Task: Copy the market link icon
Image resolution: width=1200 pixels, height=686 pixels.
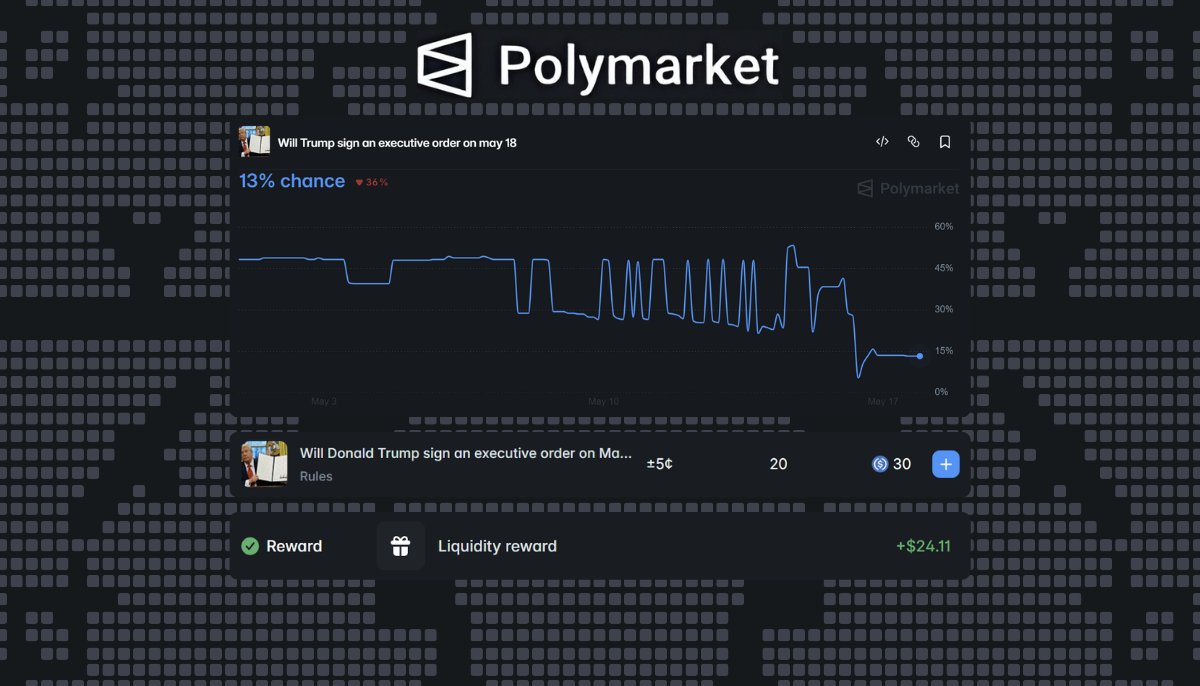Action: 913,142
